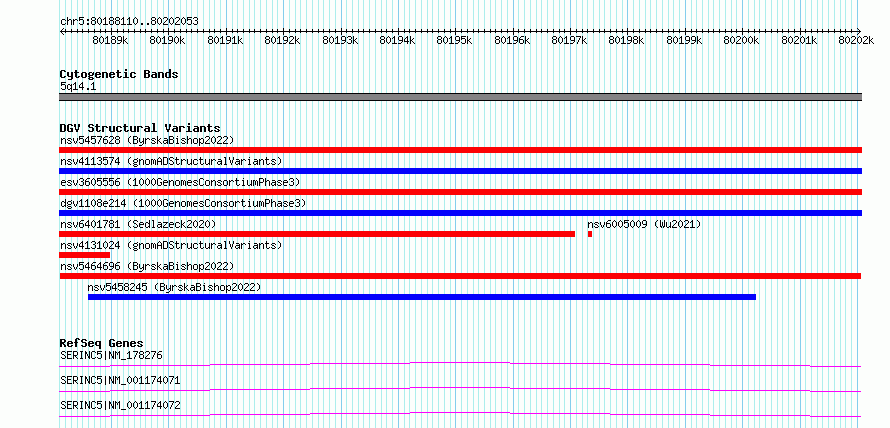Open the red nsv5464696 variant bar
Image resolution: width=890 pixels, height=428 pixels.
[460, 276]
